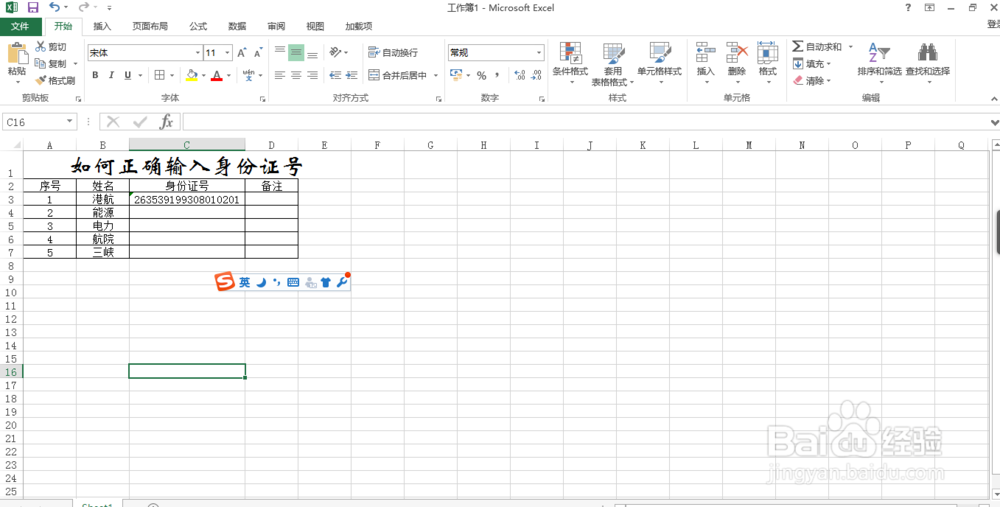Open Sort and Filter (排序和筛选)

[x=879, y=63]
